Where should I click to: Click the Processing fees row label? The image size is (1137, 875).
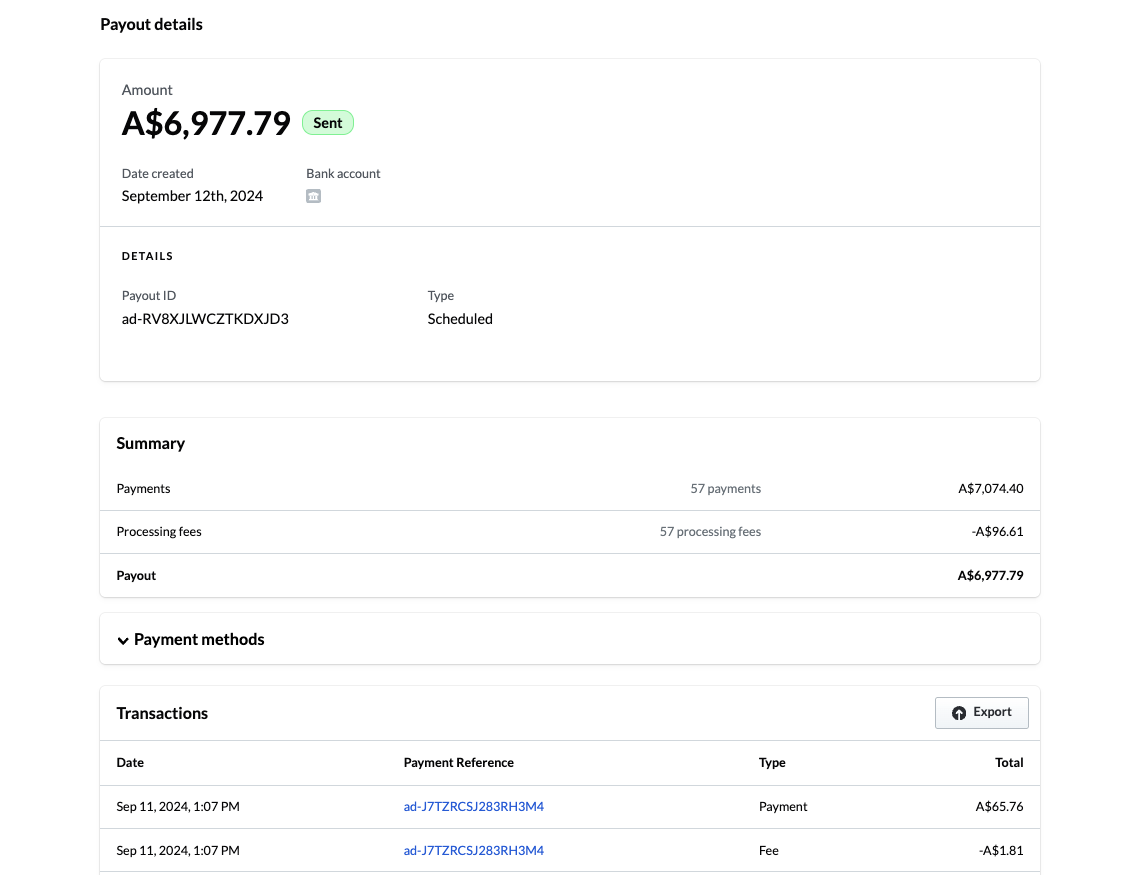(159, 531)
